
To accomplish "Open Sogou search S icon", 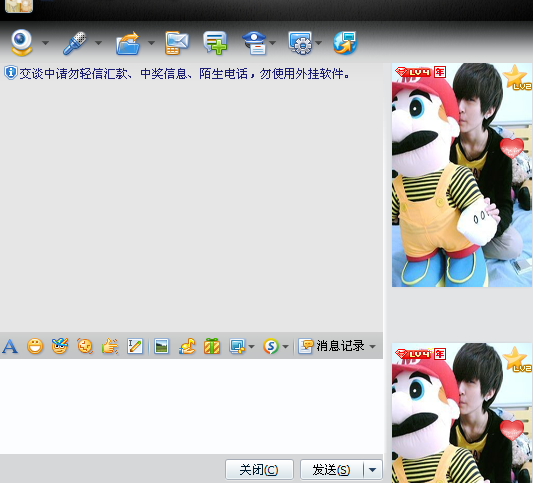I will [271, 346].
